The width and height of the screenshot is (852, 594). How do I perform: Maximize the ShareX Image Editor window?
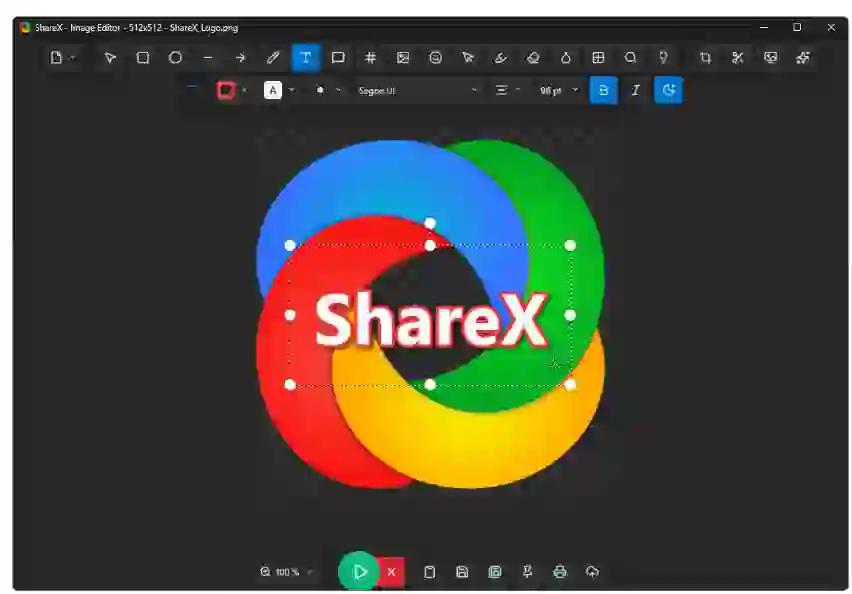[797, 27]
